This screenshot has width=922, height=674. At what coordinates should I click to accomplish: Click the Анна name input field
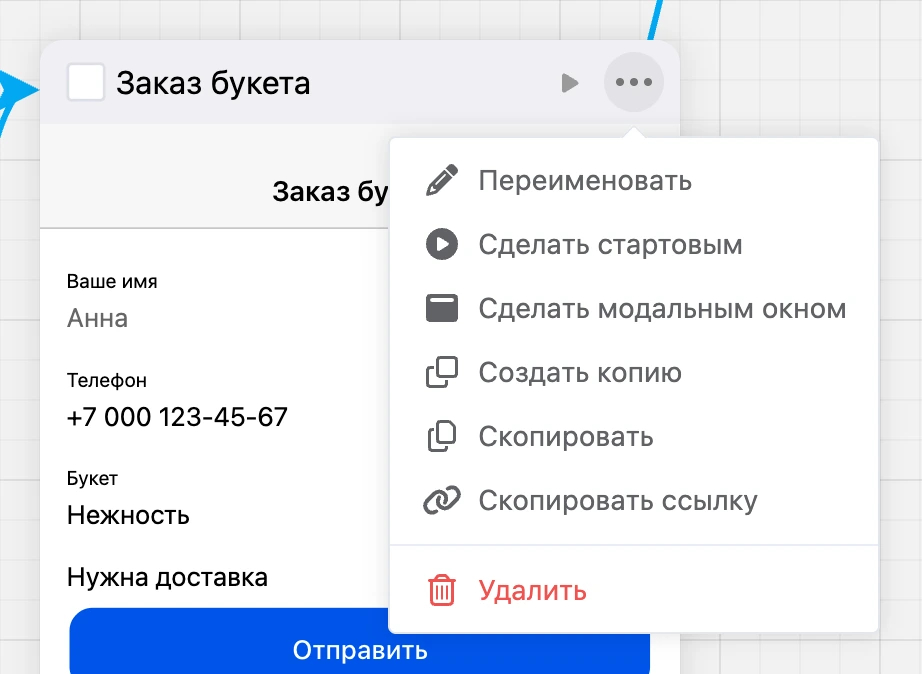(x=98, y=318)
